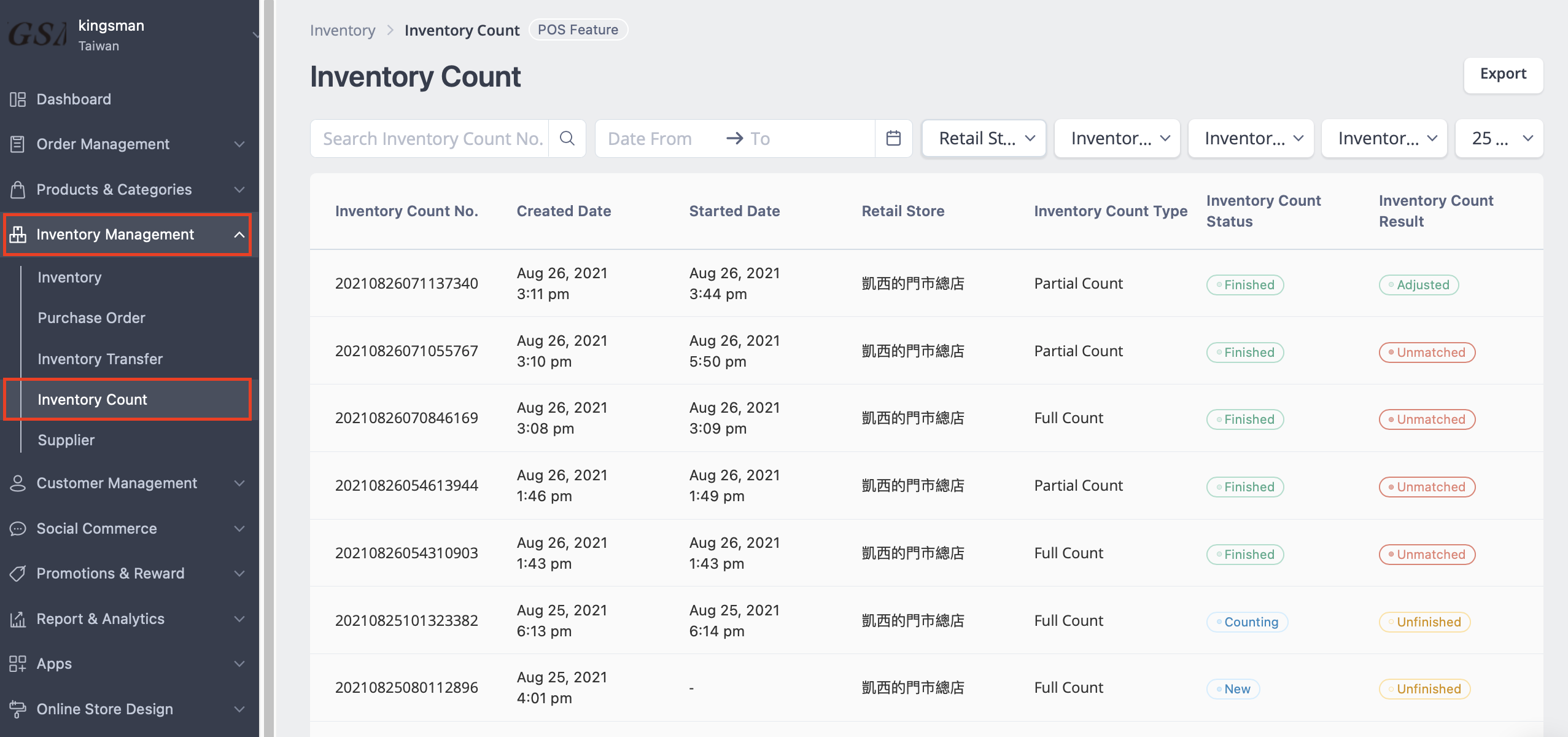1568x737 pixels.
Task: Click the Promotions & Reward tag icon
Action: 18,574
